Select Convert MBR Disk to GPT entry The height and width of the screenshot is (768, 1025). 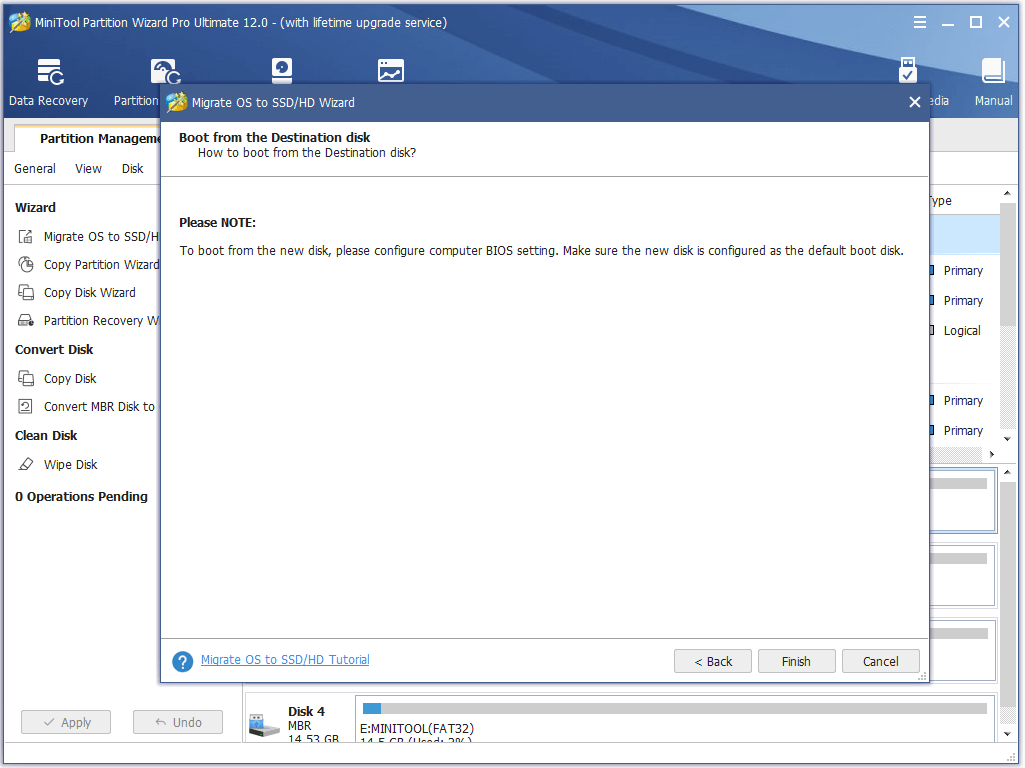pyautogui.click(x=99, y=407)
